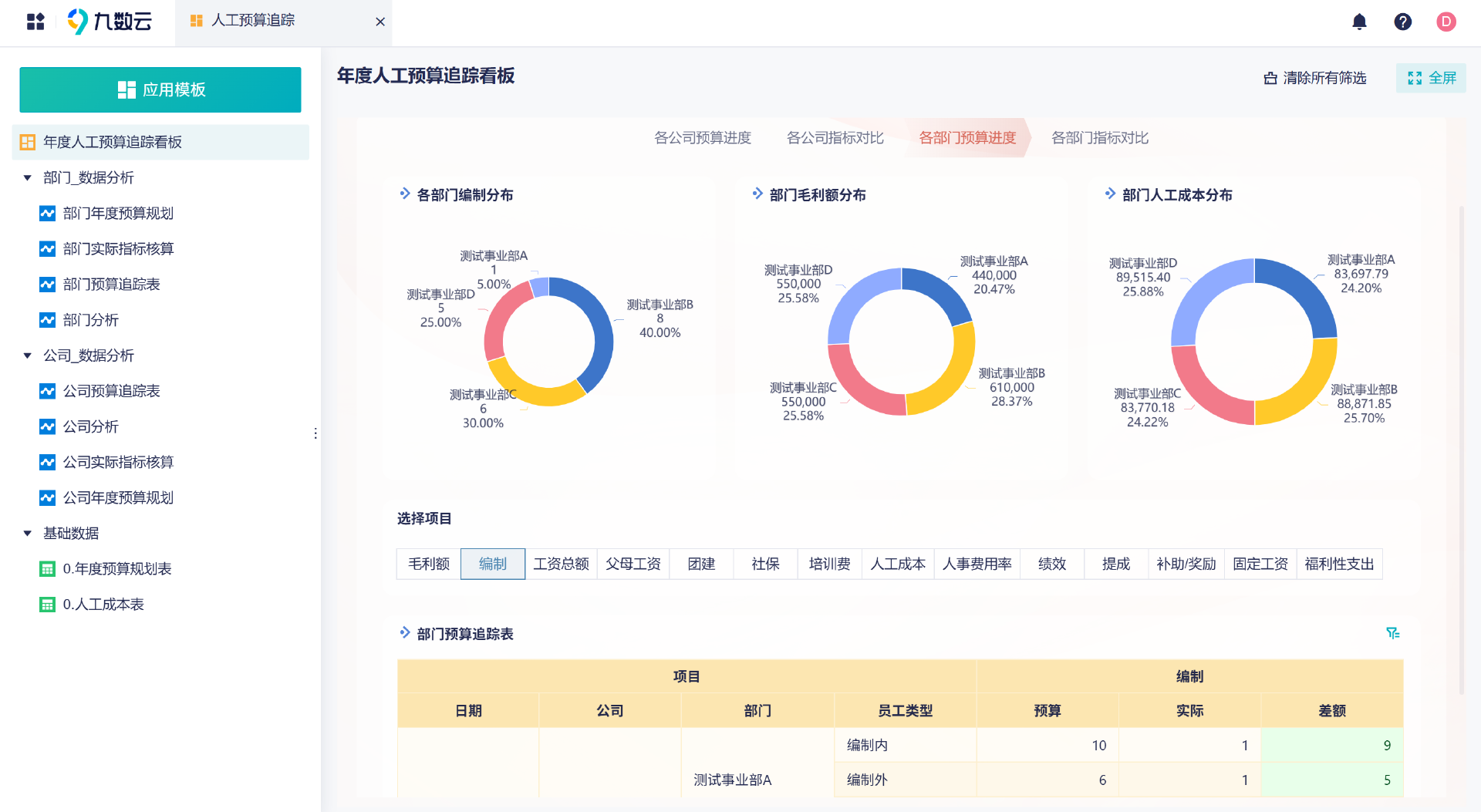Click the apps grid icon at top-left
1481x812 pixels.
click(x=35, y=22)
